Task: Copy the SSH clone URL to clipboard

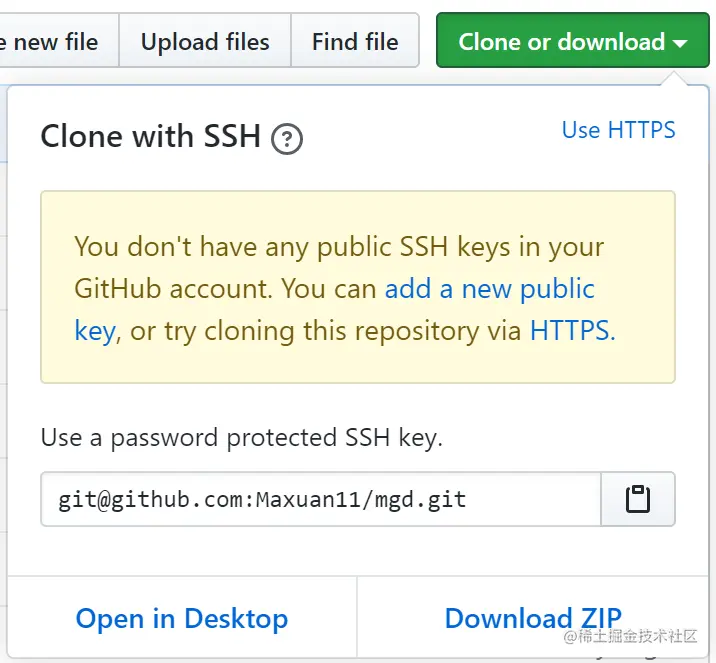Action: pyautogui.click(x=638, y=499)
